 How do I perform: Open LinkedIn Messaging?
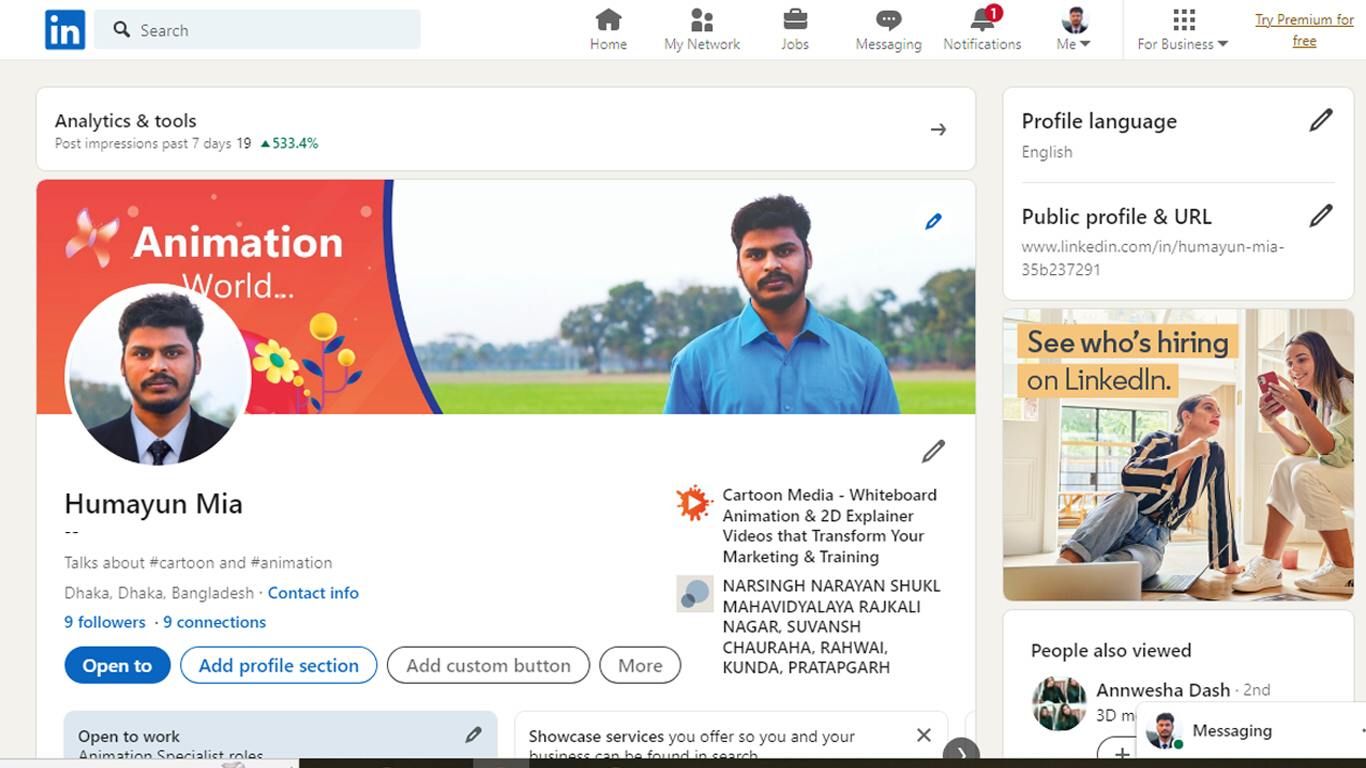[x=886, y=28]
